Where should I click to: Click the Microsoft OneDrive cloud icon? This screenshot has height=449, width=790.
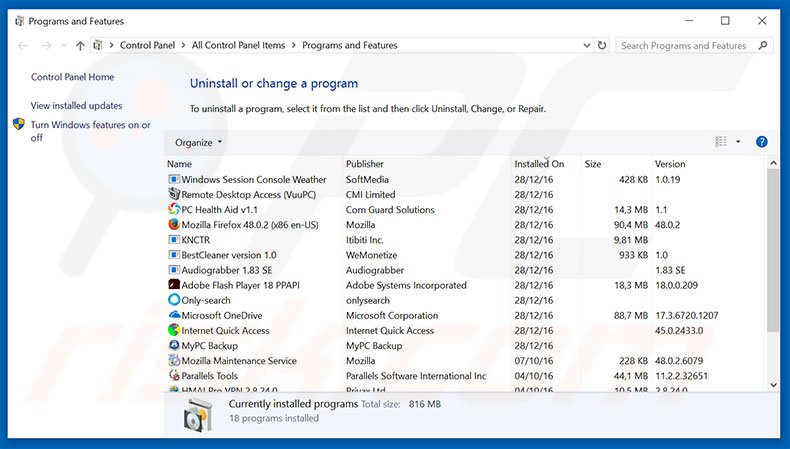tap(174, 315)
